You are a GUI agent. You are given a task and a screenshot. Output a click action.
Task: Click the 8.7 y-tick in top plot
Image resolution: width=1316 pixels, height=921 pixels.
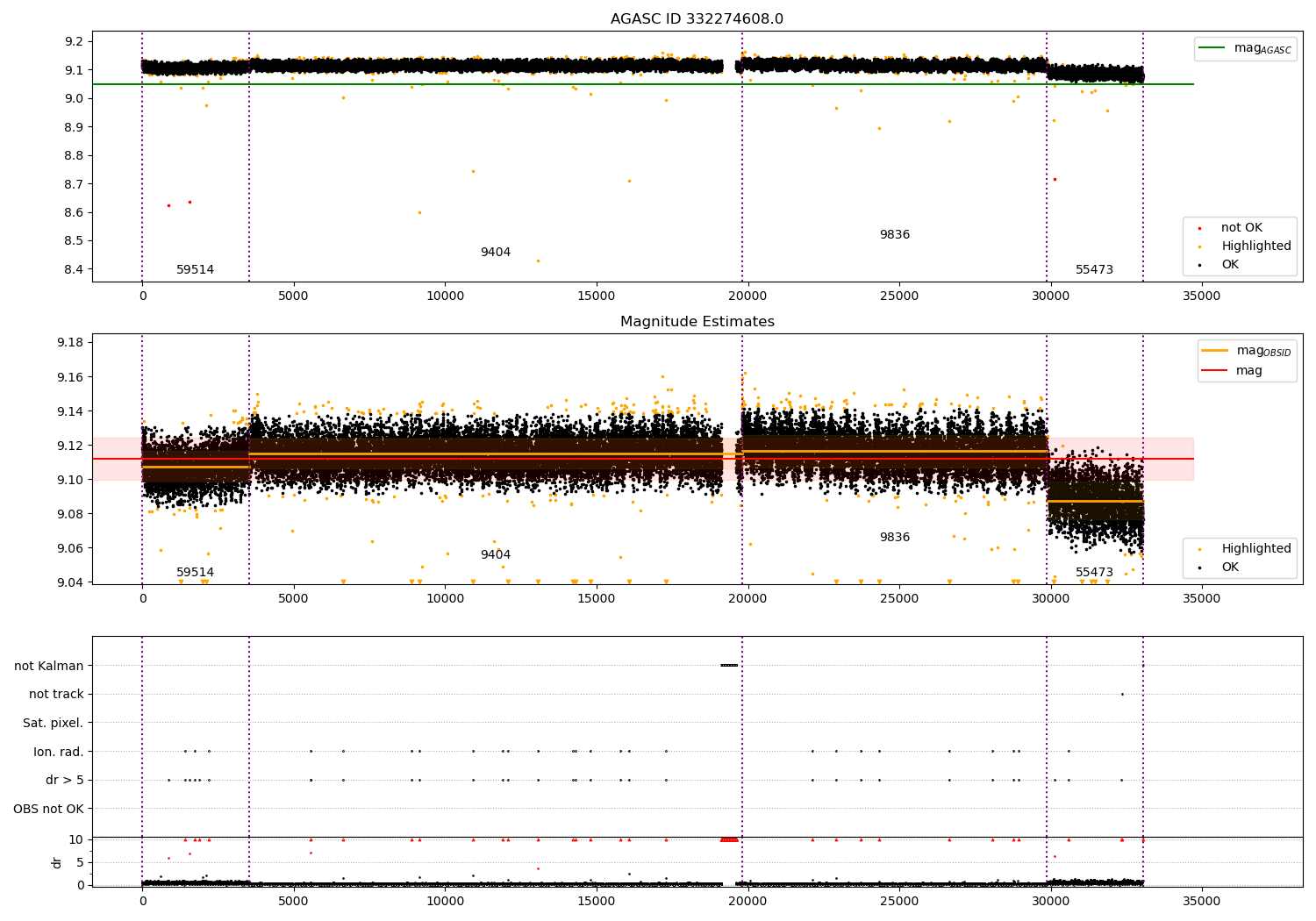pos(75,184)
